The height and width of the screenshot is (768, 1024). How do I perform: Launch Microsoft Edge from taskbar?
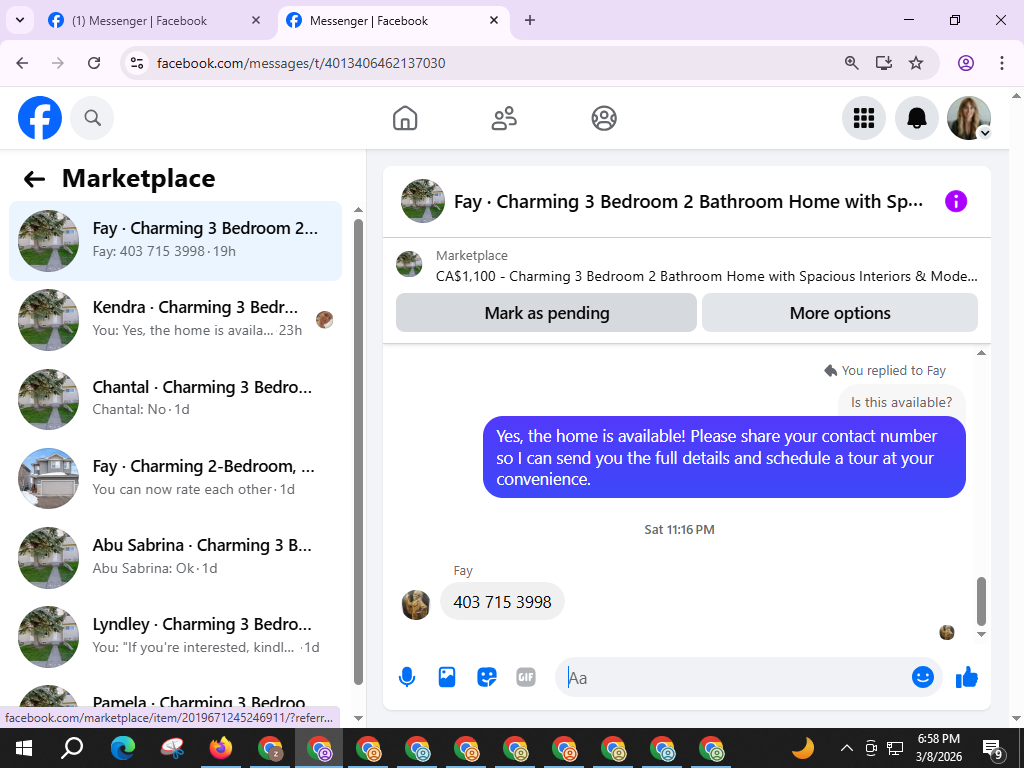tap(122, 748)
